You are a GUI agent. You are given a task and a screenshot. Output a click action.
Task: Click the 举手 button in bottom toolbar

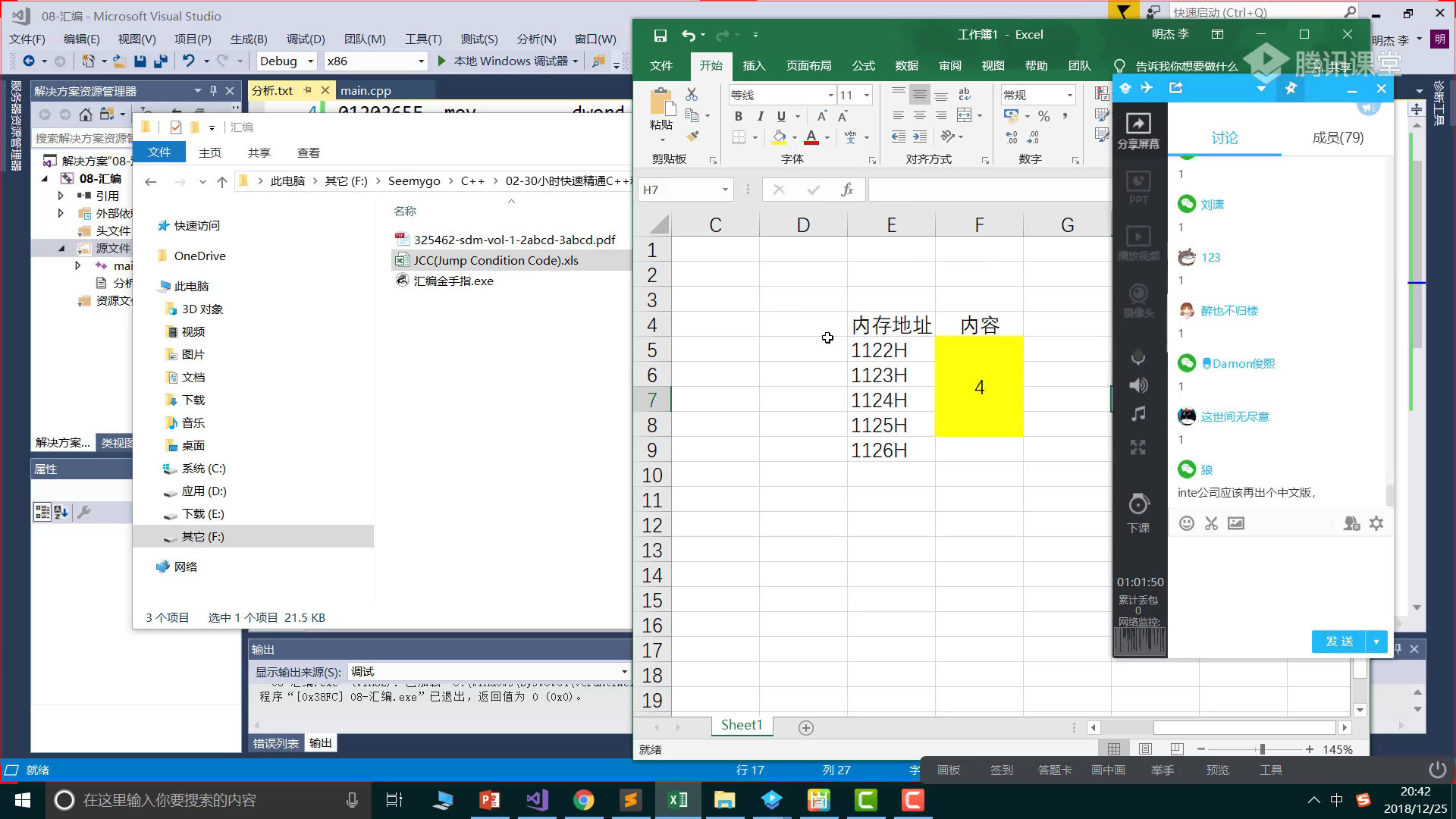pyautogui.click(x=1163, y=770)
